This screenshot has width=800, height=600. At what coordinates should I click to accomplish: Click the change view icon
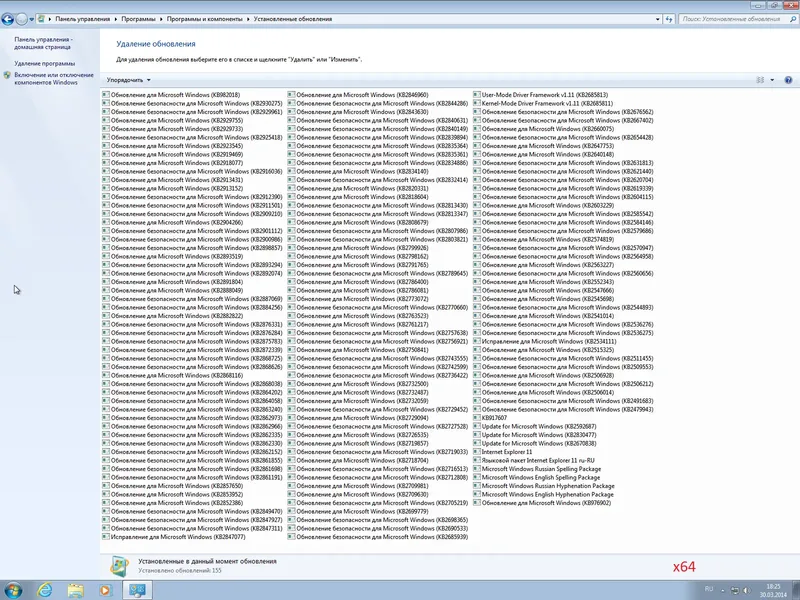point(760,80)
